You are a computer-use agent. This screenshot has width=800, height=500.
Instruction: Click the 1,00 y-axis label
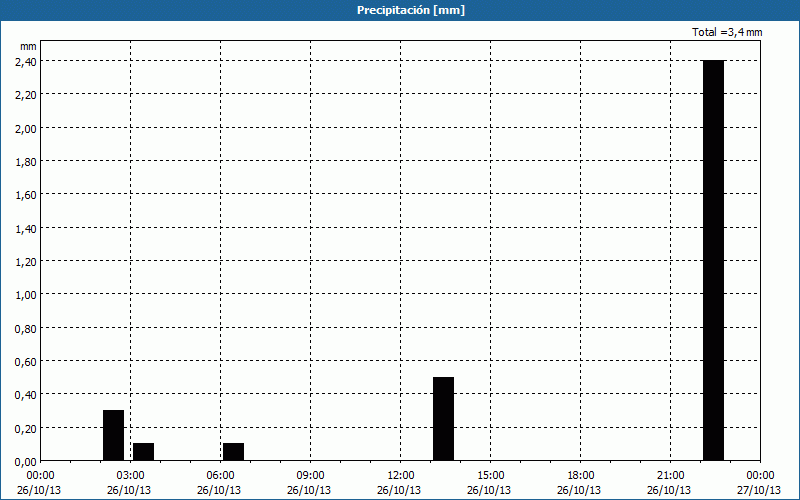coord(26,294)
